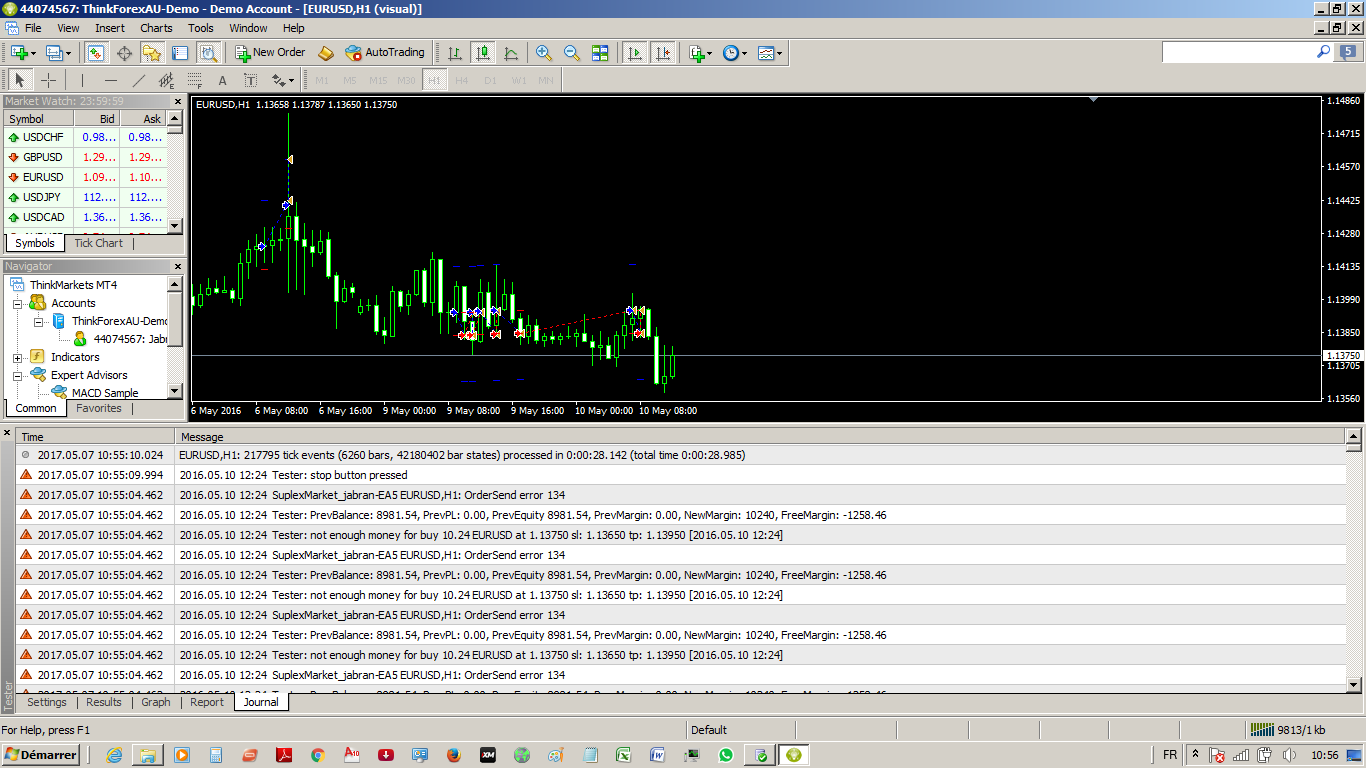Select the Equidistant Channel tool
Screen dimensions: 1366x768
[x=166, y=81]
